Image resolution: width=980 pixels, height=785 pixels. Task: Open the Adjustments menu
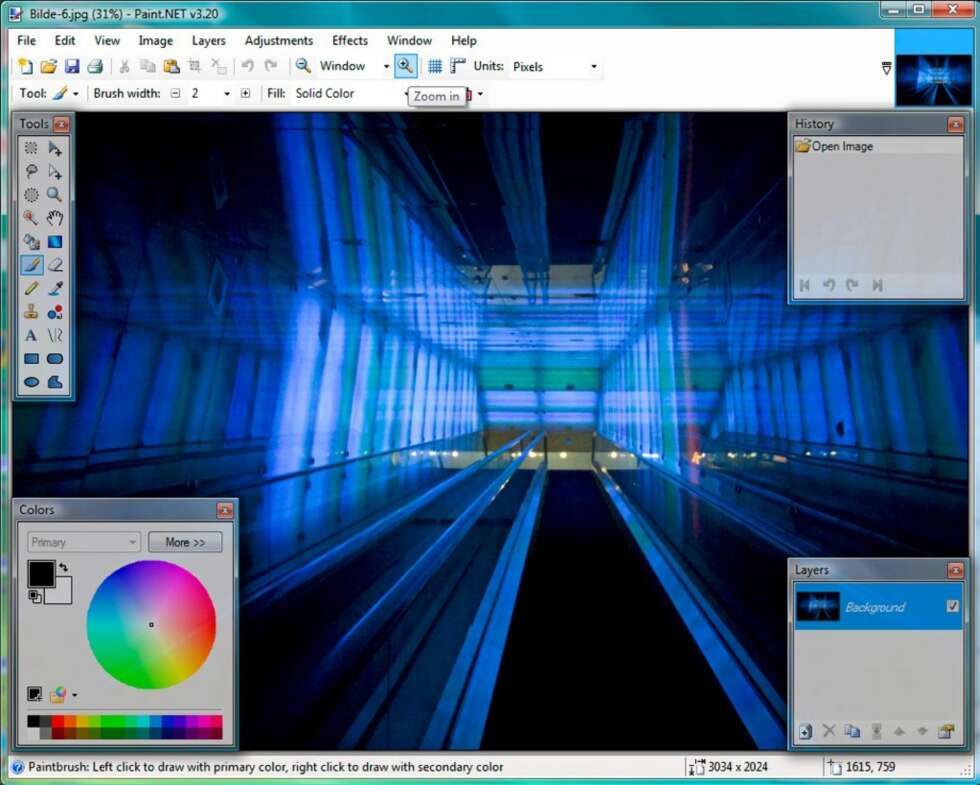point(279,41)
